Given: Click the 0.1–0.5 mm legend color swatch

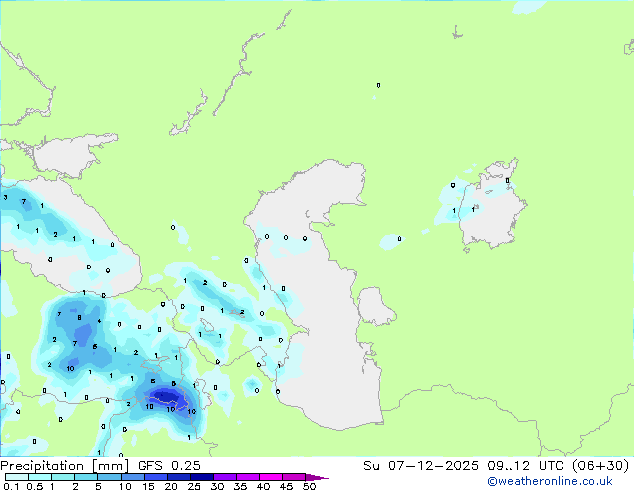Looking at the screenshot, I should point(17,477).
